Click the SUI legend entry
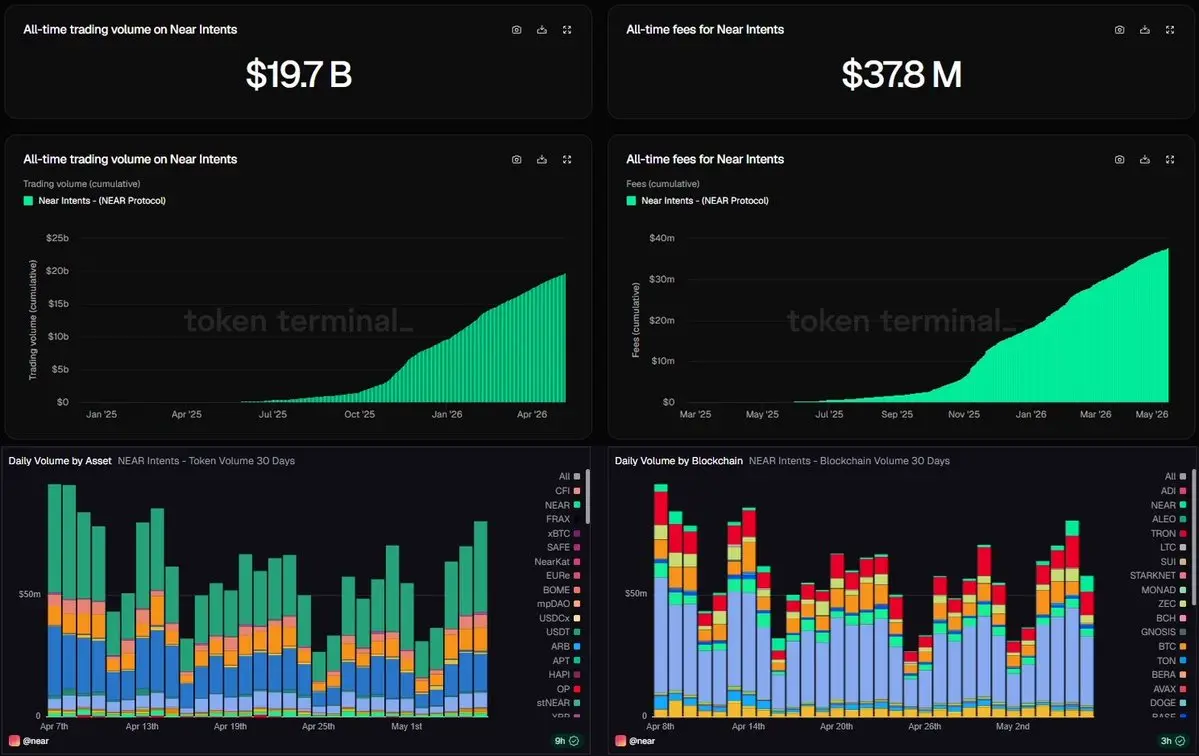1199x756 pixels. pos(1174,562)
